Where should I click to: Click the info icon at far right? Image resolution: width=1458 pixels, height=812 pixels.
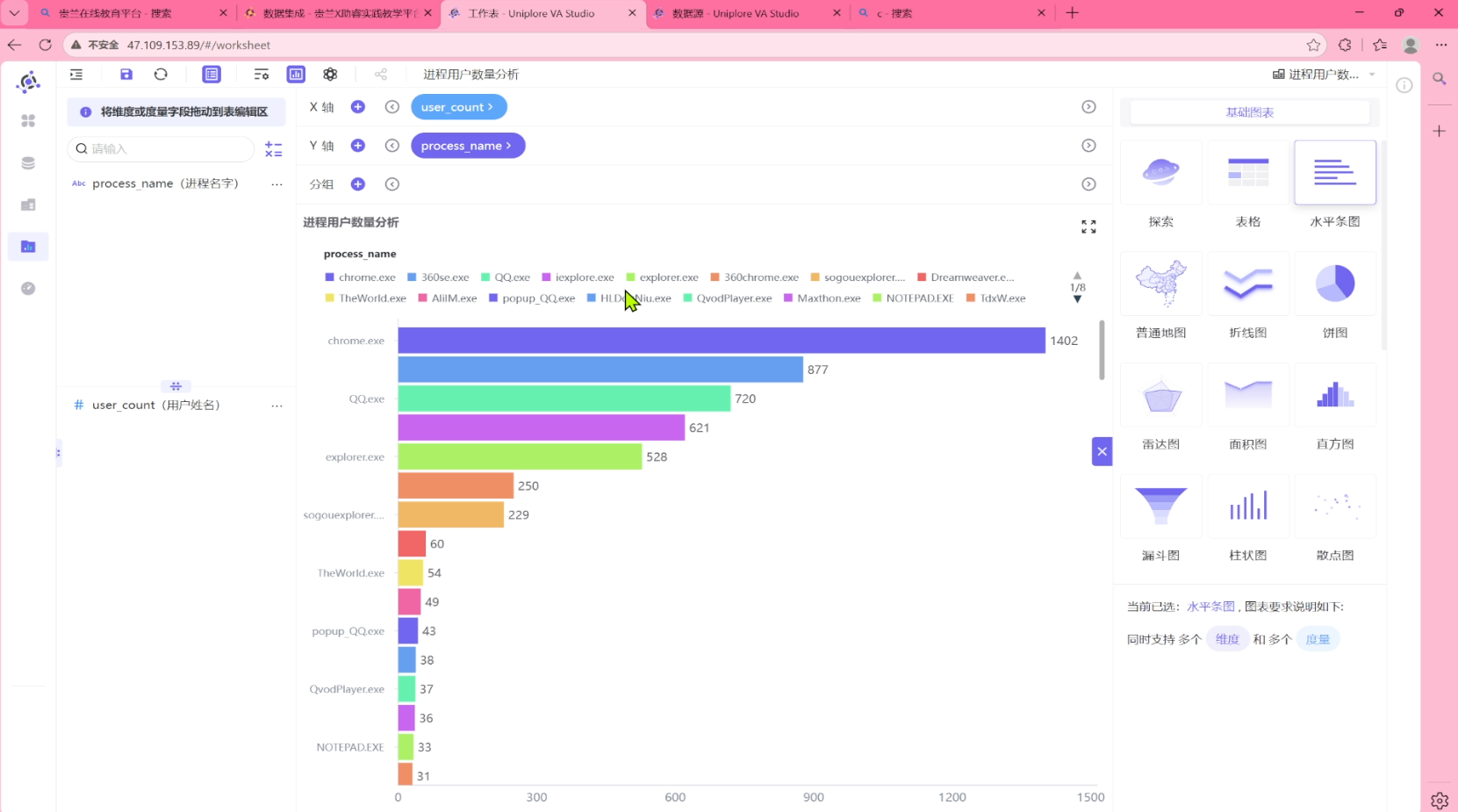click(1404, 85)
